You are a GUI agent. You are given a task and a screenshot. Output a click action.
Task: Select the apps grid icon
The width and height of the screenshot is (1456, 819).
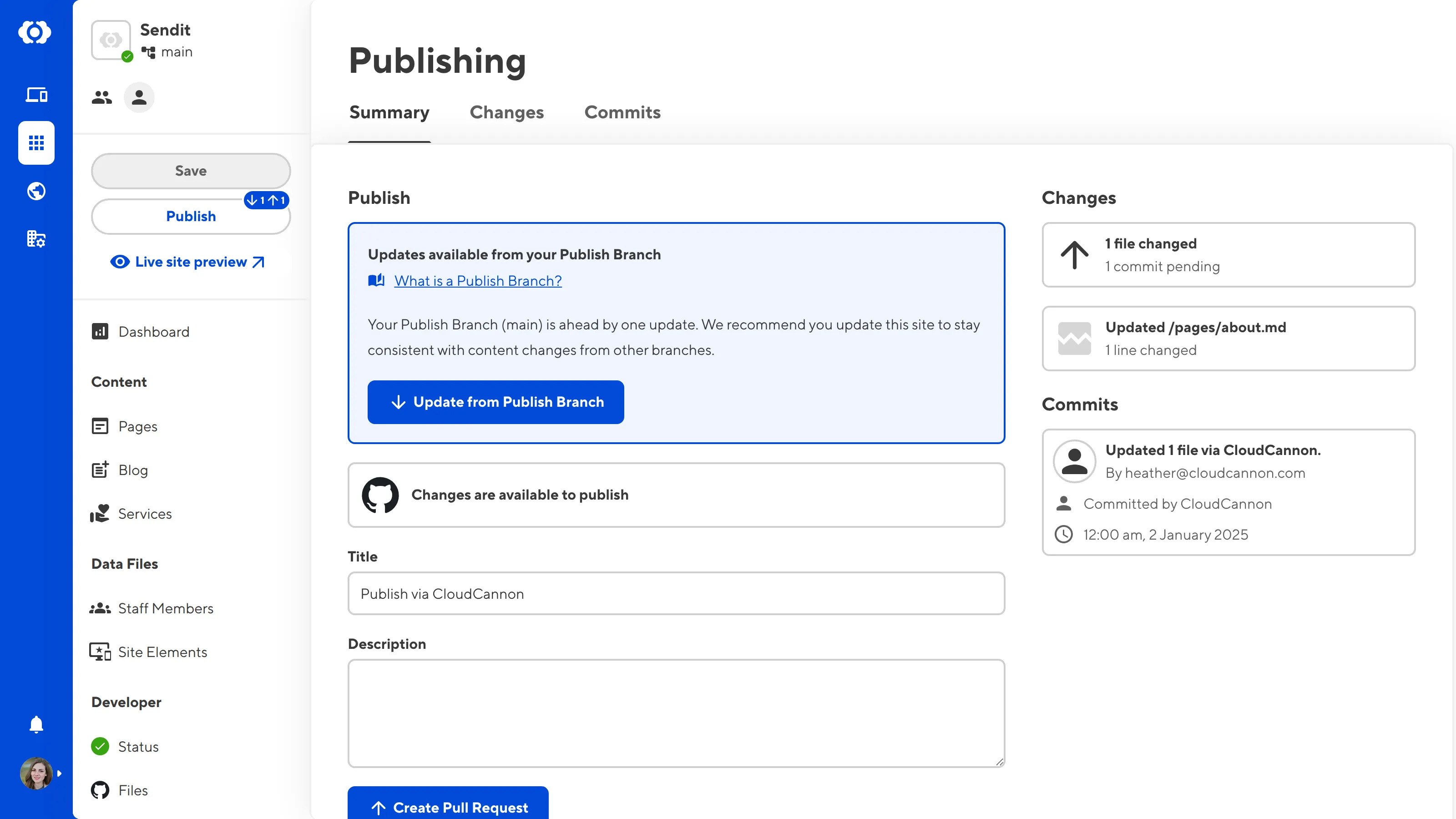click(x=36, y=143)
